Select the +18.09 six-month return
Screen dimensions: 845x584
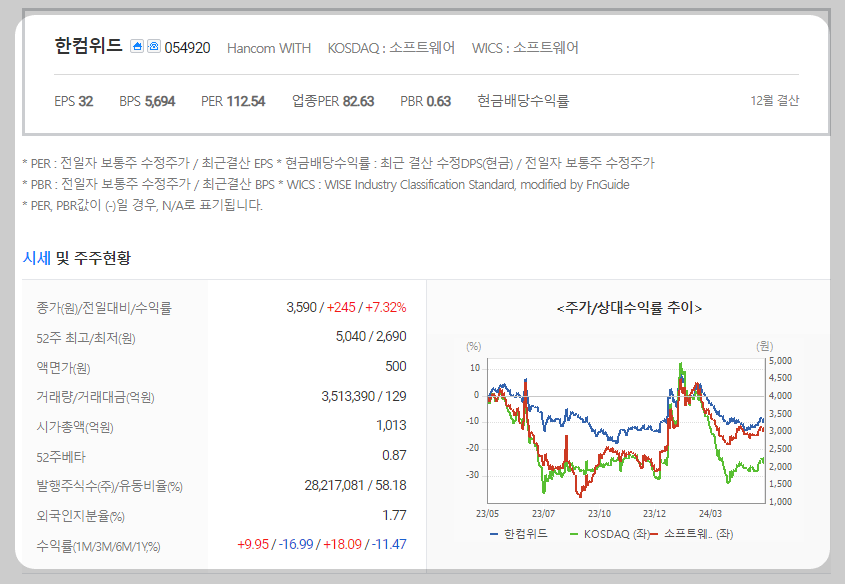(x=342, y=545)
